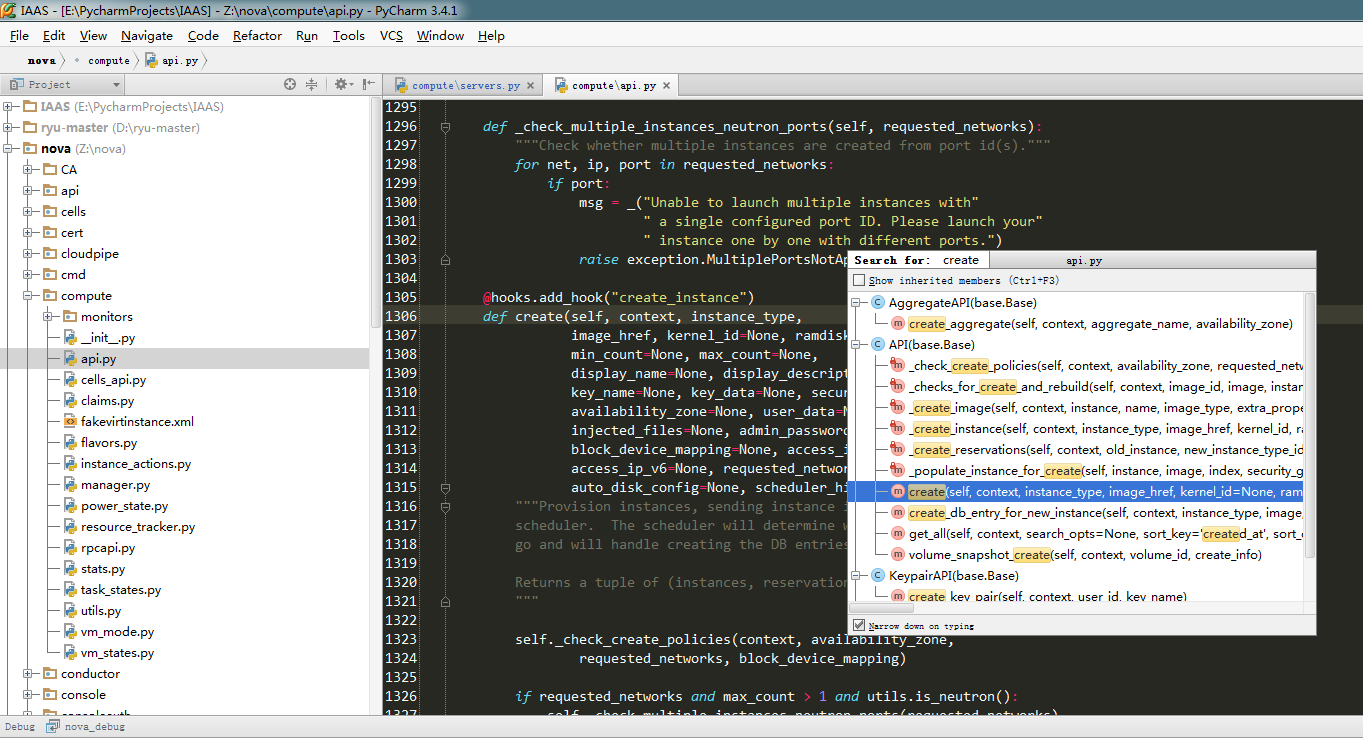
Task: Click the monitors folder icon
Action: tap(70, 316)
